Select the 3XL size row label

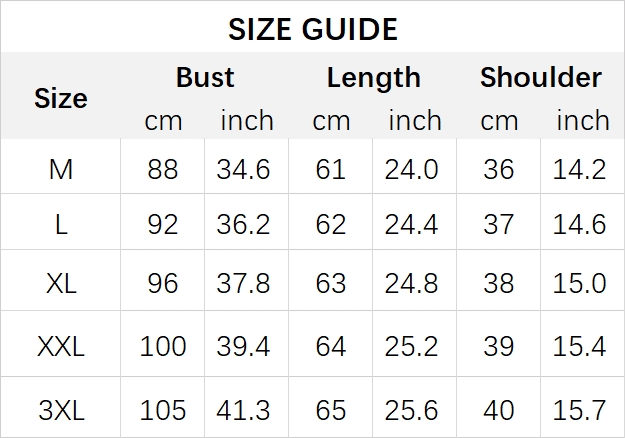point(61,410)
